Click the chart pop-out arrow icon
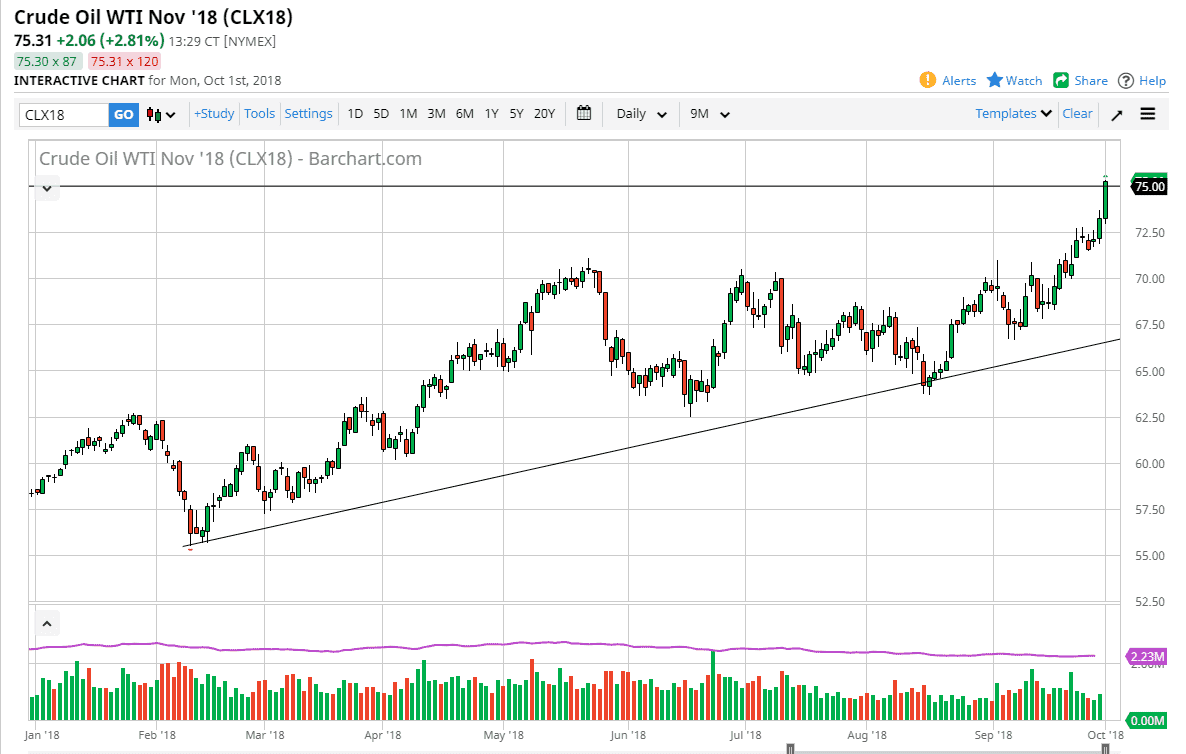The height and width of the screenshot is (754, 1186). [1117, 114]
